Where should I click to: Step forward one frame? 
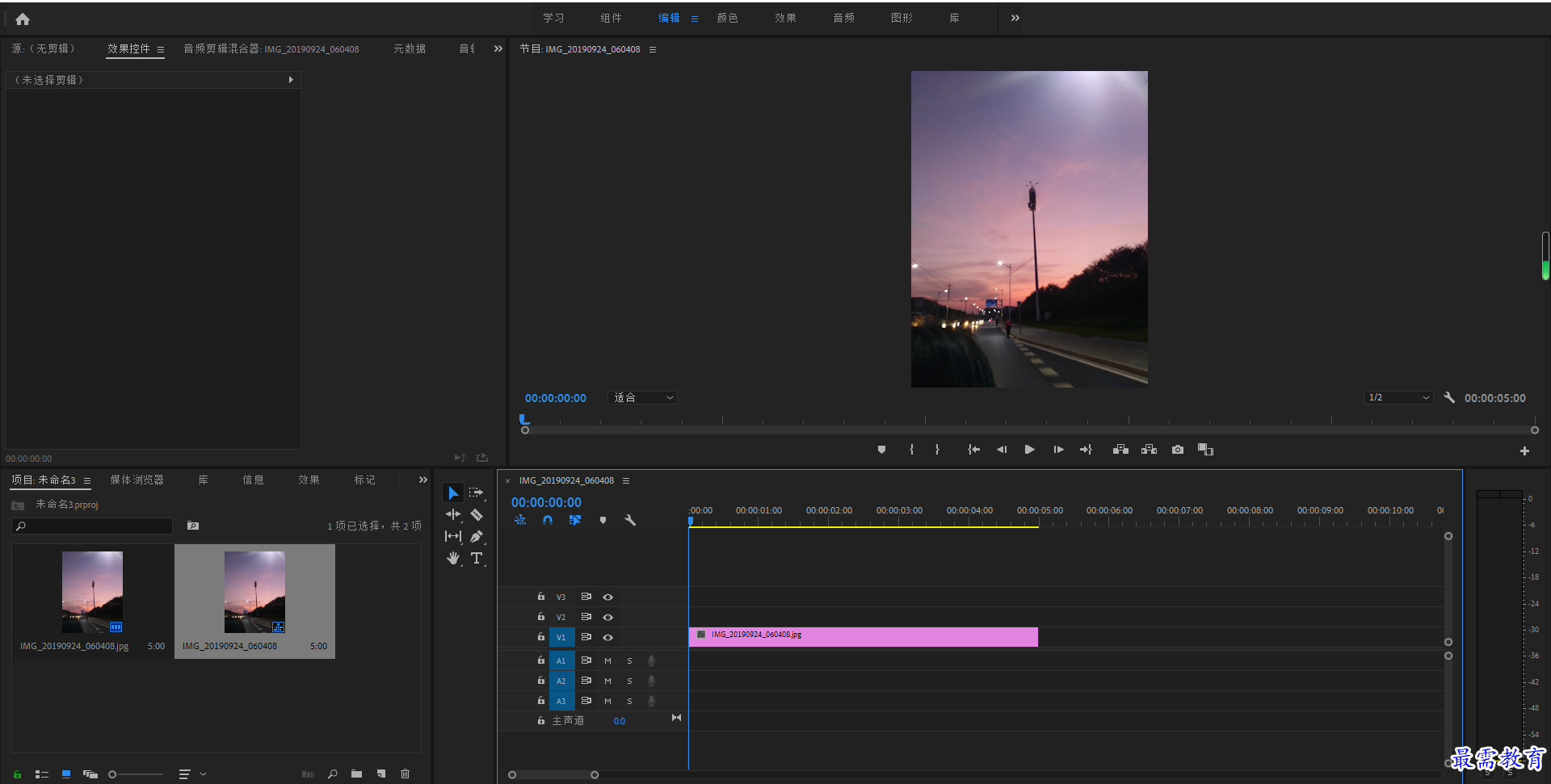click(x=1058, y=450)
